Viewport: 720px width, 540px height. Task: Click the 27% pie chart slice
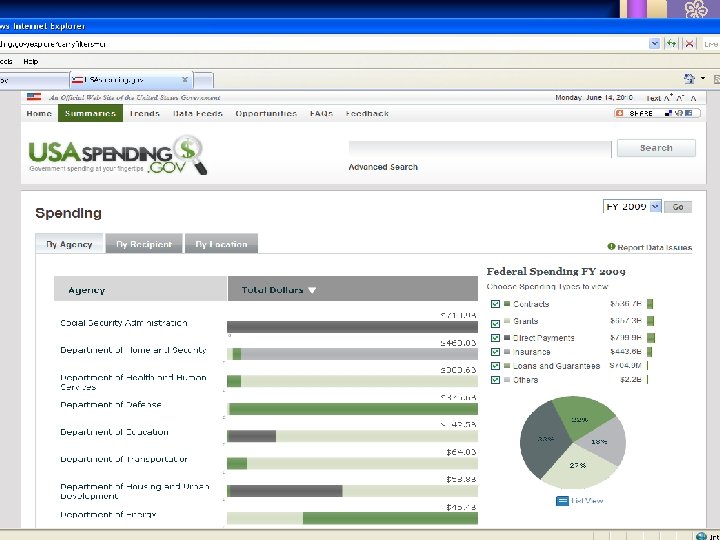pyautogui.click(x=579, y=467)
